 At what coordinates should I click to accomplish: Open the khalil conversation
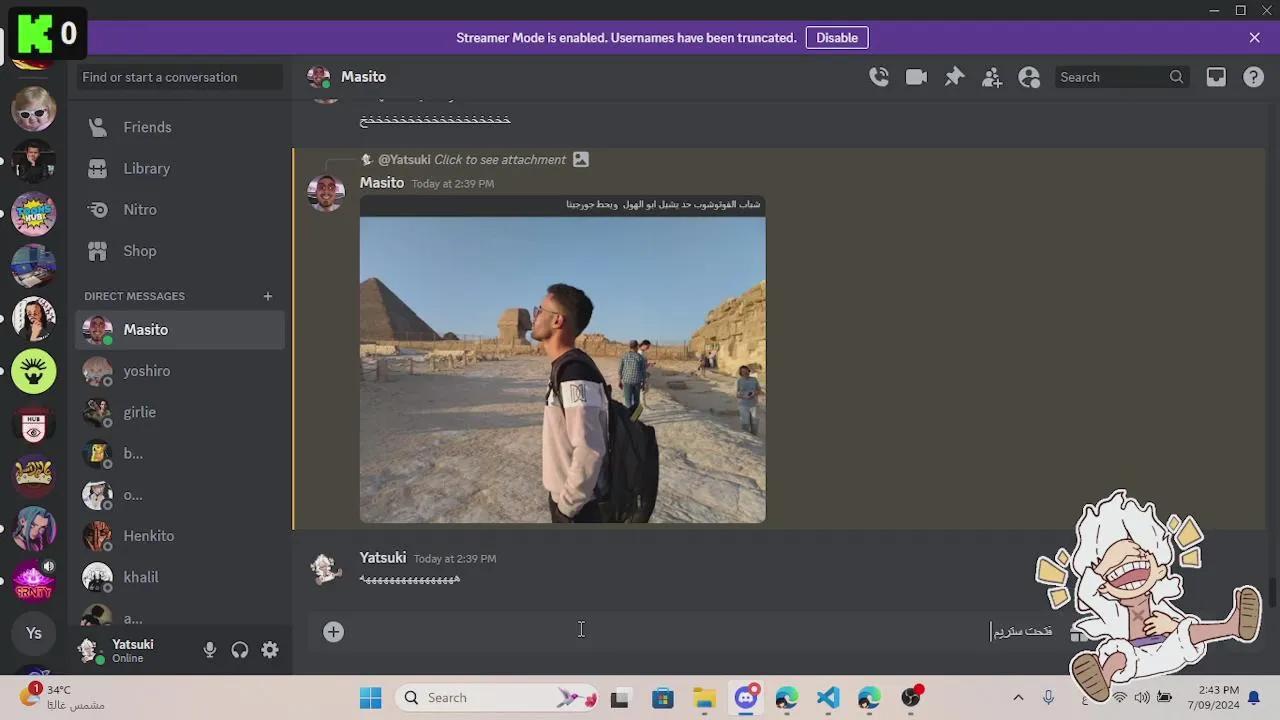(180, 577)
